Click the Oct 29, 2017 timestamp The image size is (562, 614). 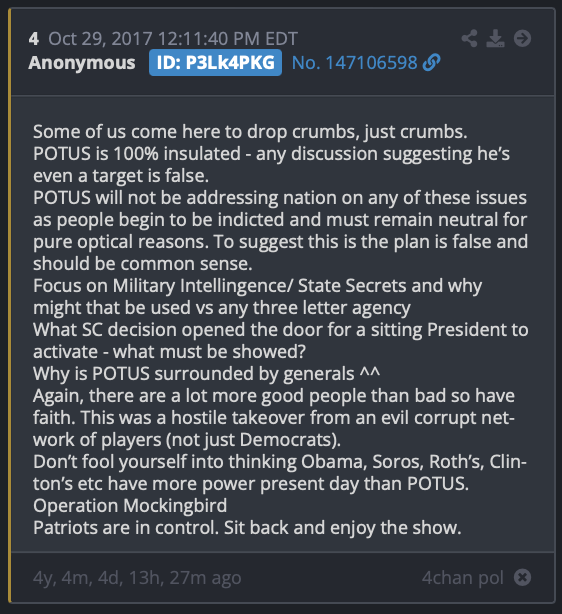173,39
